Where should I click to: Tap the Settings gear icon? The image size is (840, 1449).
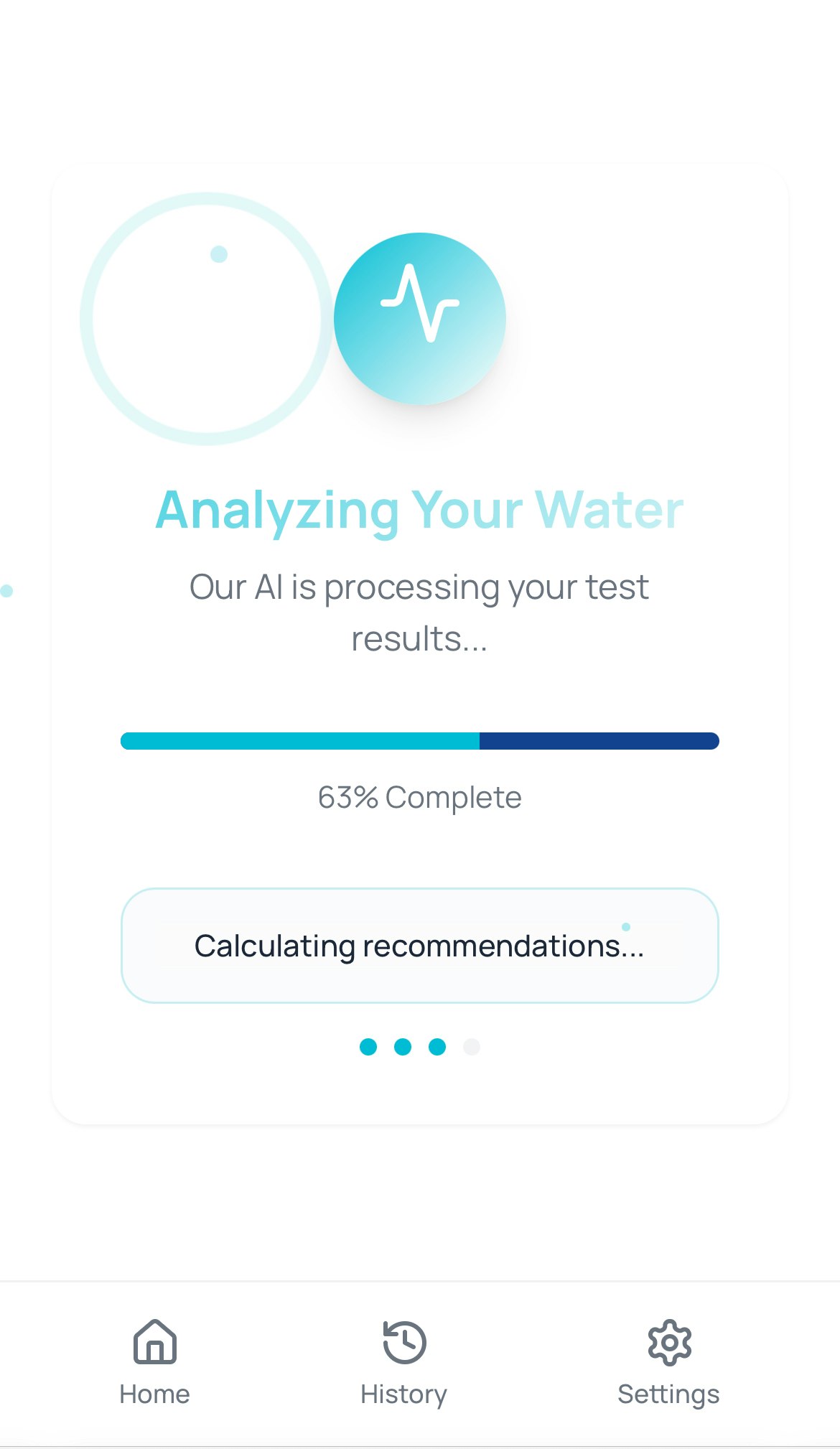(668, 1341)
